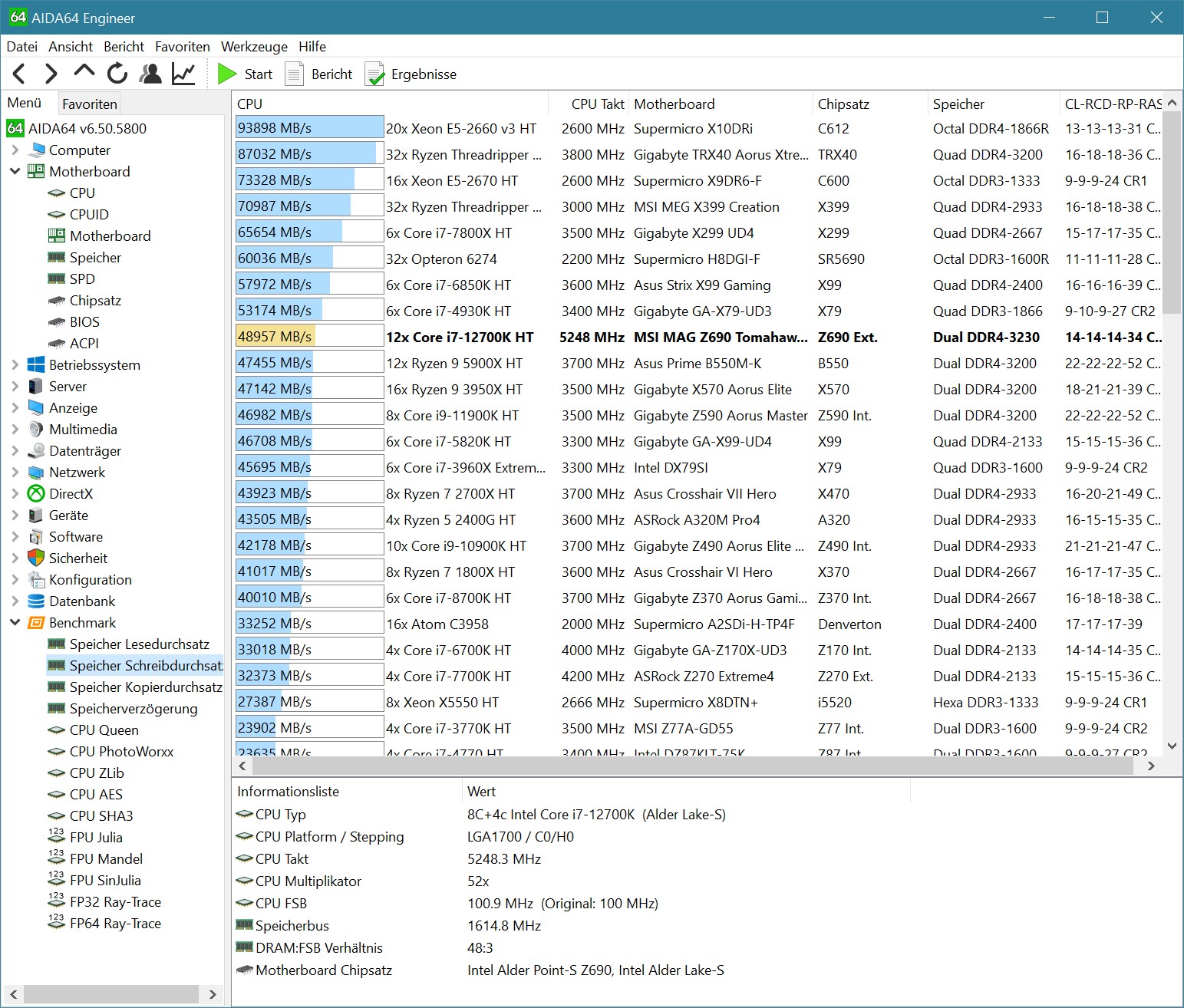
Task: Click the Multimedia speaker icon
Action: coord(36,429)
